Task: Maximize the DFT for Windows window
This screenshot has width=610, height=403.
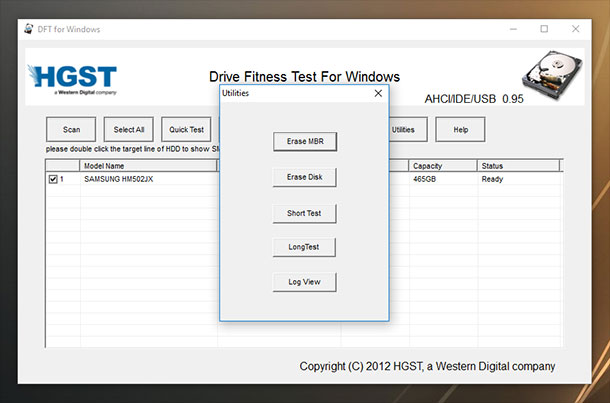Action: [x=544, y=29]
